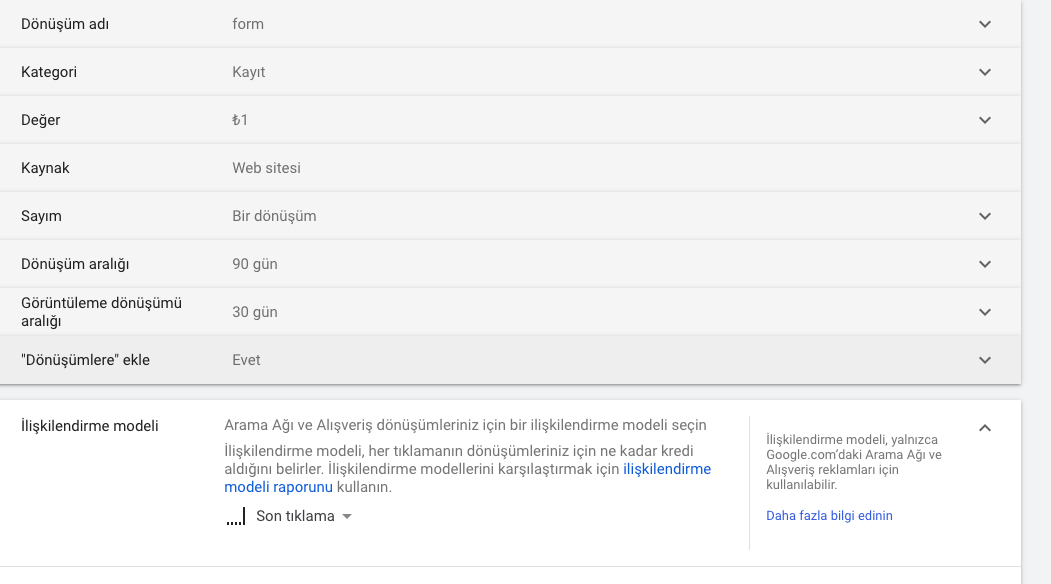Click the form value in Dönüşüm adı

[x=248, y=24]
